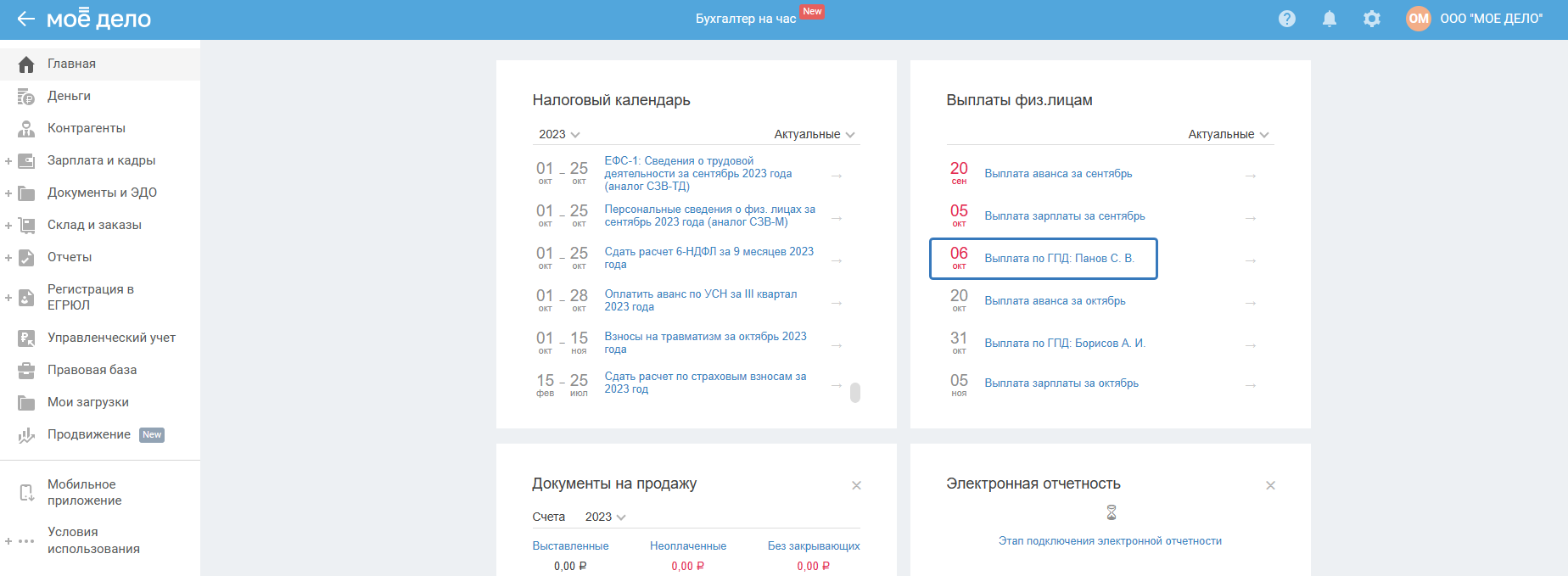This screenshot has height=576, width=1568.
Task: Click the OM user avatar
Action: (1419, 19)
